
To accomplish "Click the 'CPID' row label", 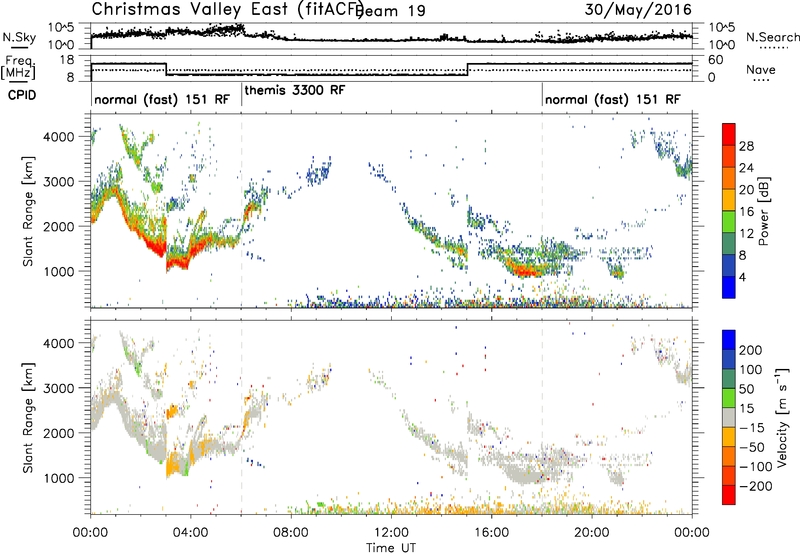I will pos(22,95).
